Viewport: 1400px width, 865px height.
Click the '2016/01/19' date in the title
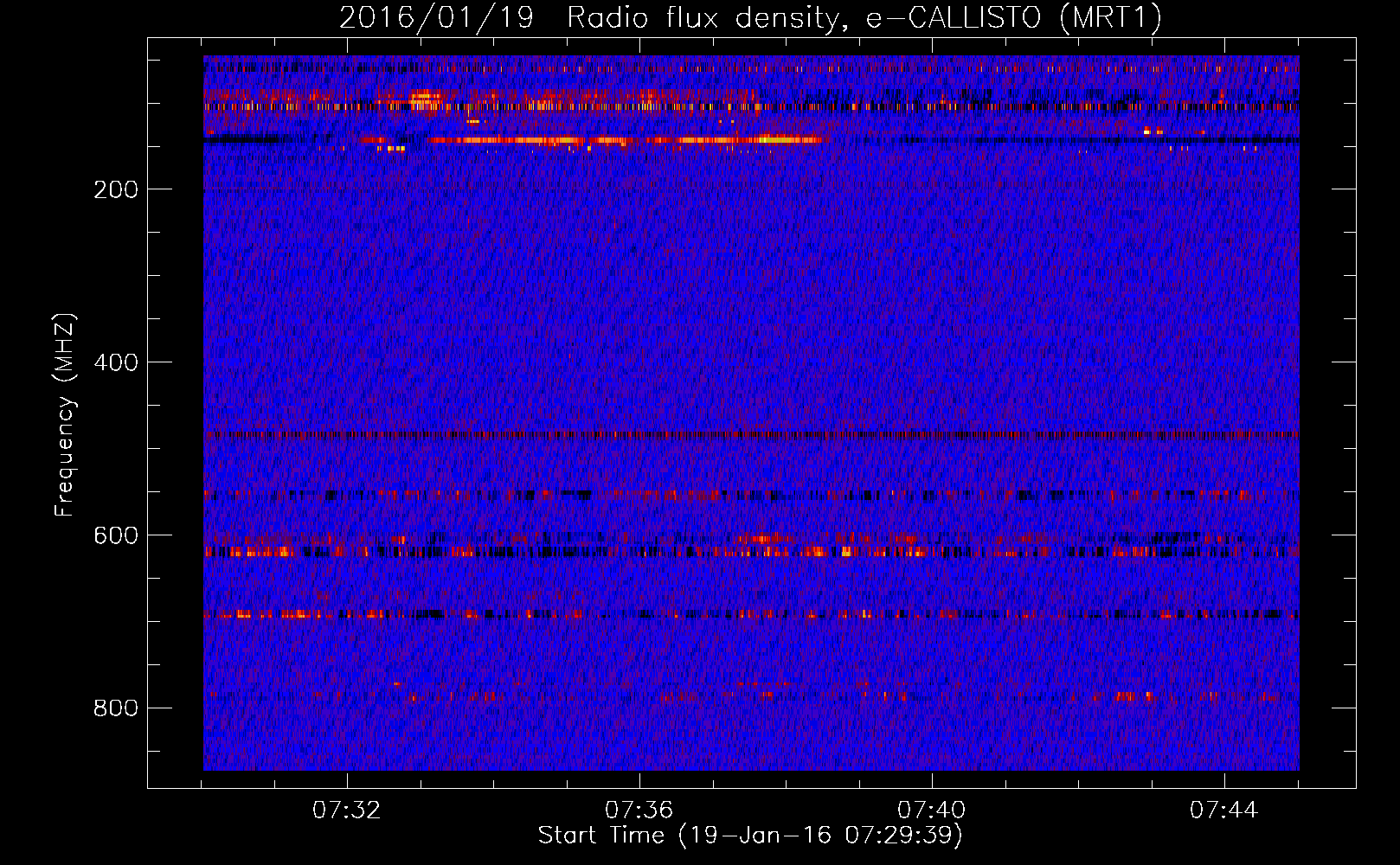click(437, 18)
